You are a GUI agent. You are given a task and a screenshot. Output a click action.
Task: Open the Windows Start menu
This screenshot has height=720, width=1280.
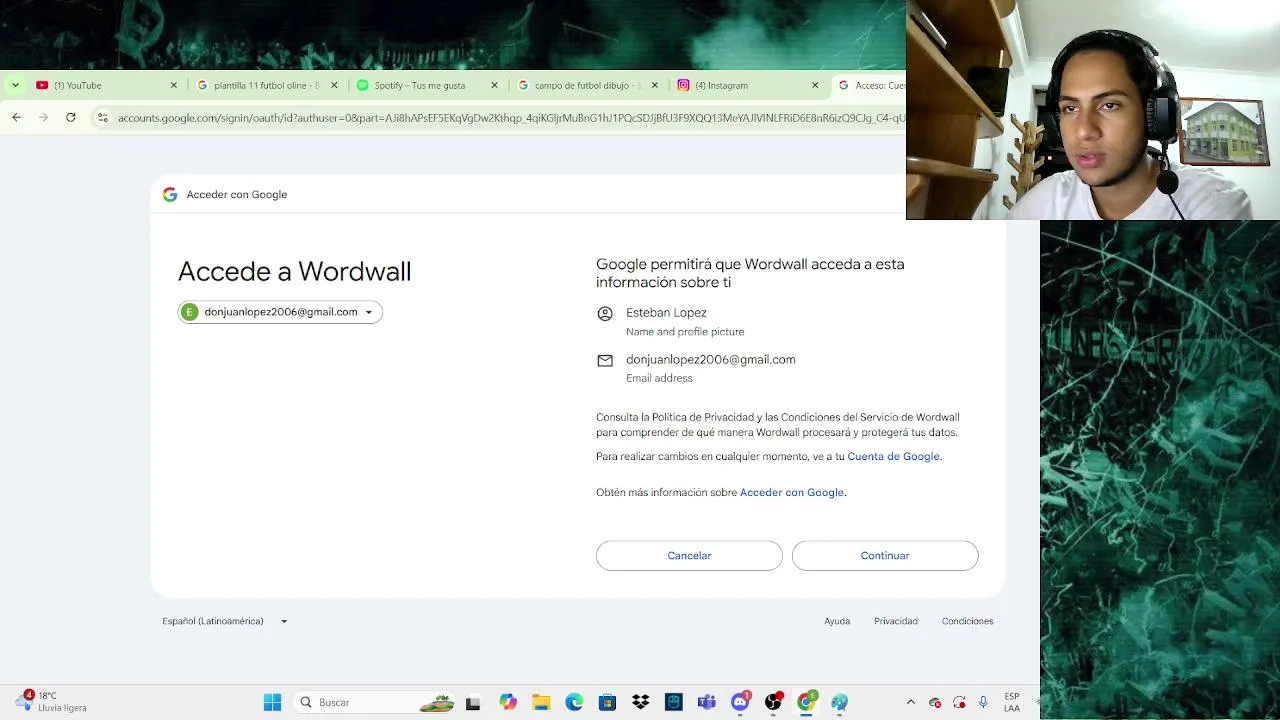coord(272,702)
